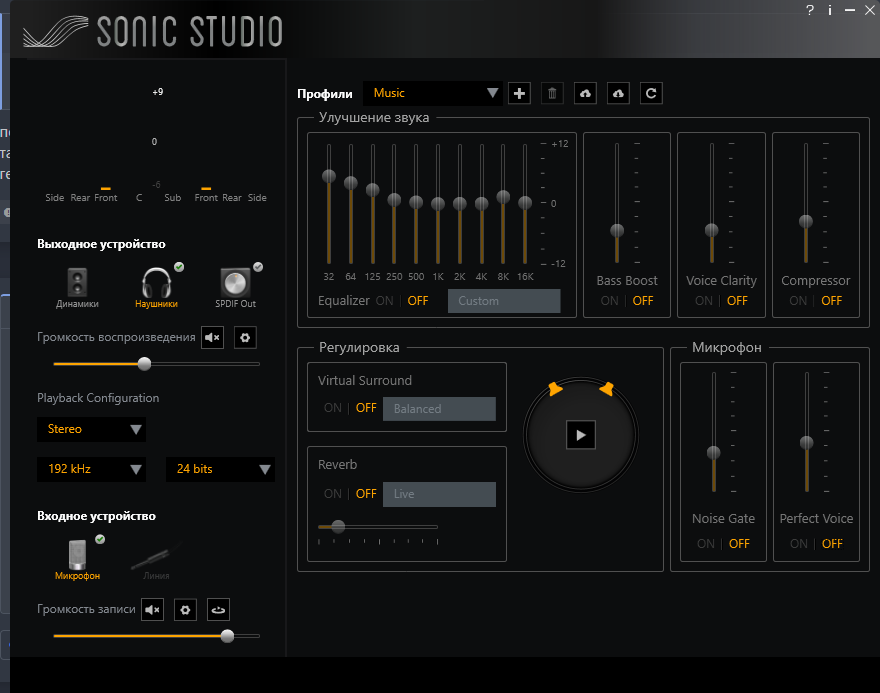
Task: Play the surround test sound
Action: [581, 435]
